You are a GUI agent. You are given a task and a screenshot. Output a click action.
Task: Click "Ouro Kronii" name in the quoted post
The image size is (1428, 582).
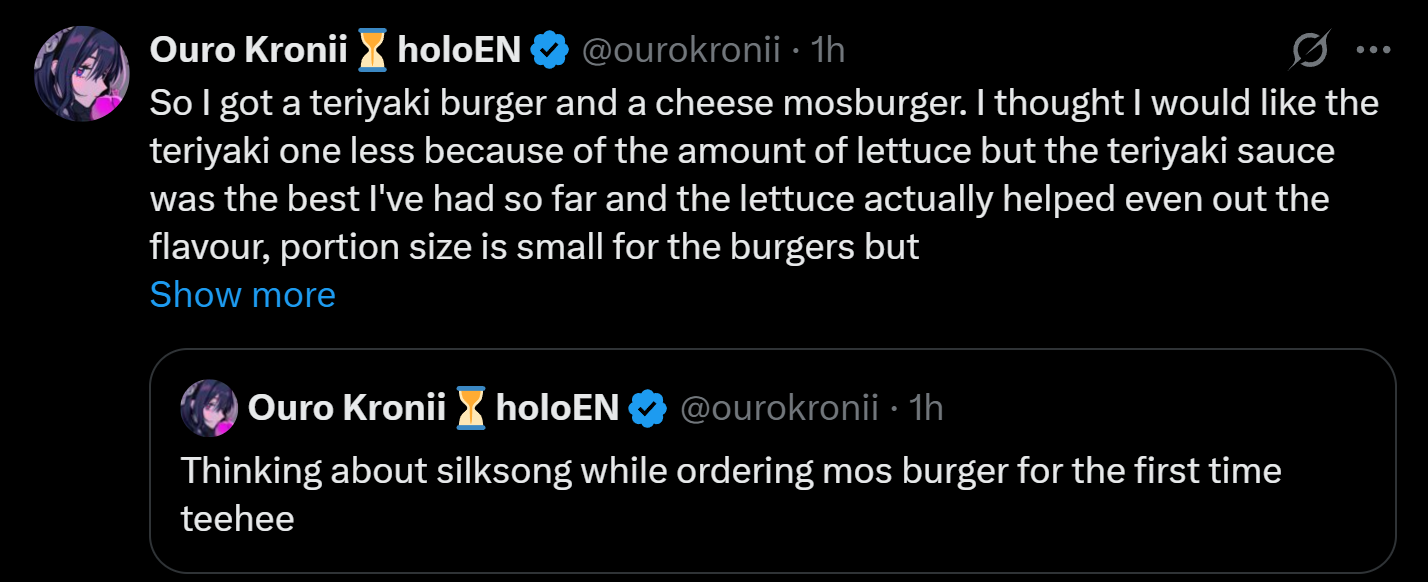tap(346, 408)
